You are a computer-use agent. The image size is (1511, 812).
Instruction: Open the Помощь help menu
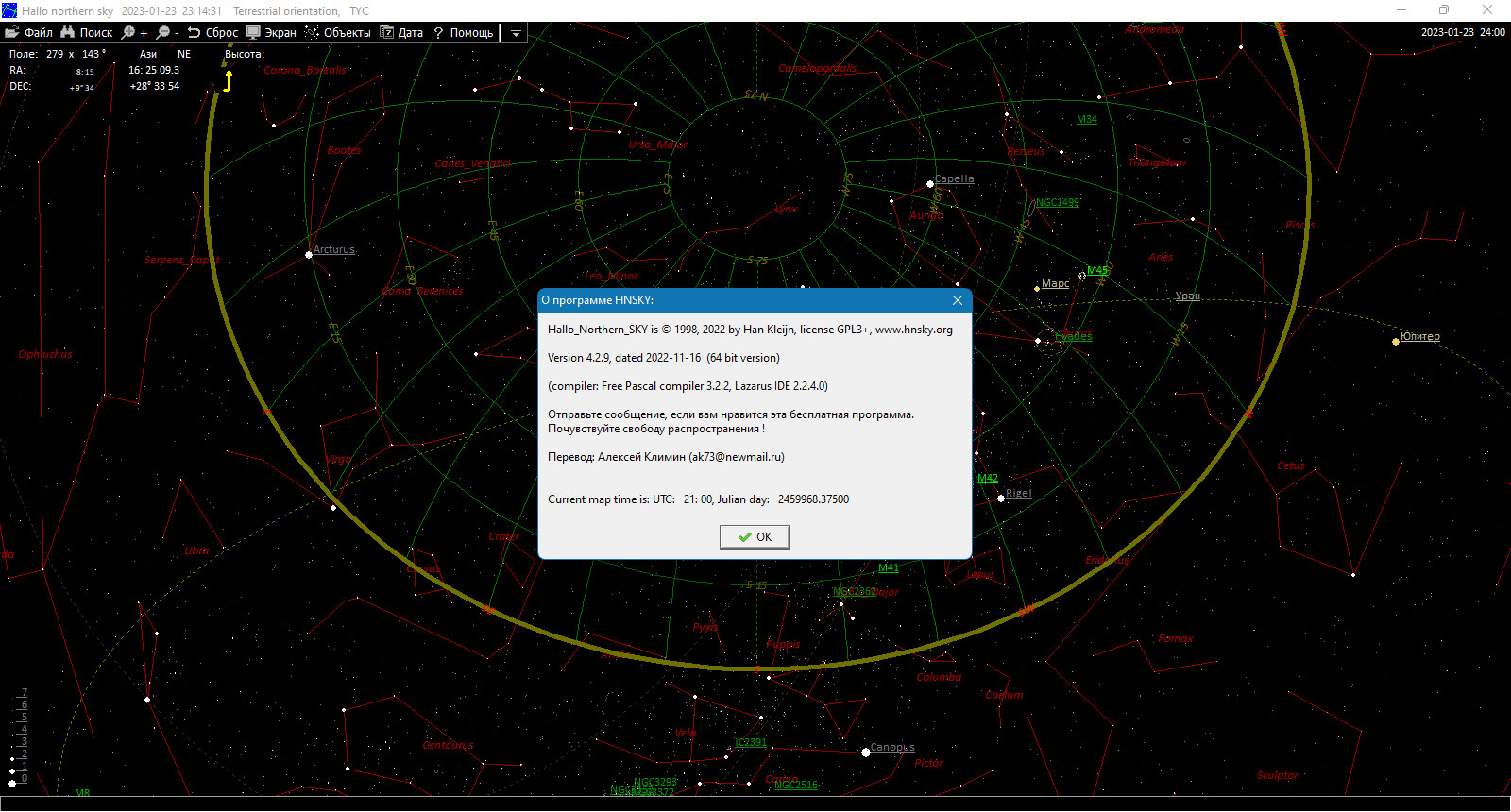point(463,32)
